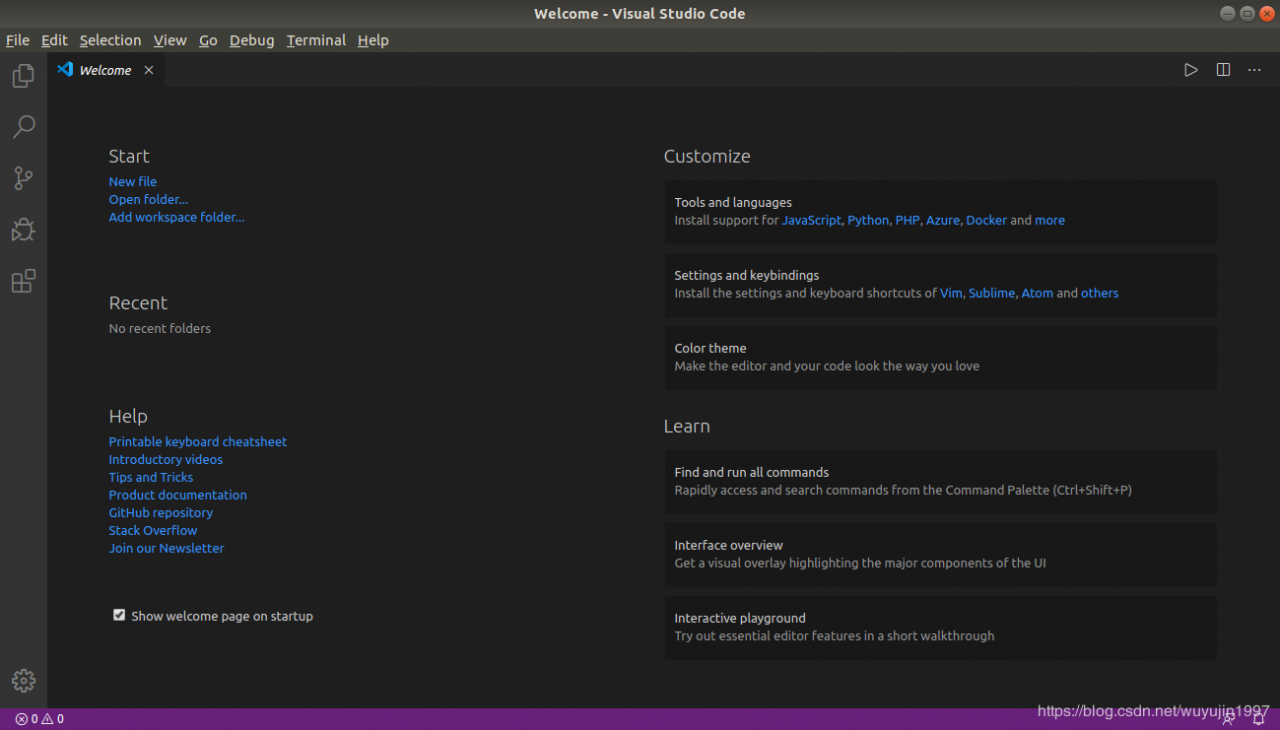Click the New file link
Screen dimensions: 1280x730
133,182
